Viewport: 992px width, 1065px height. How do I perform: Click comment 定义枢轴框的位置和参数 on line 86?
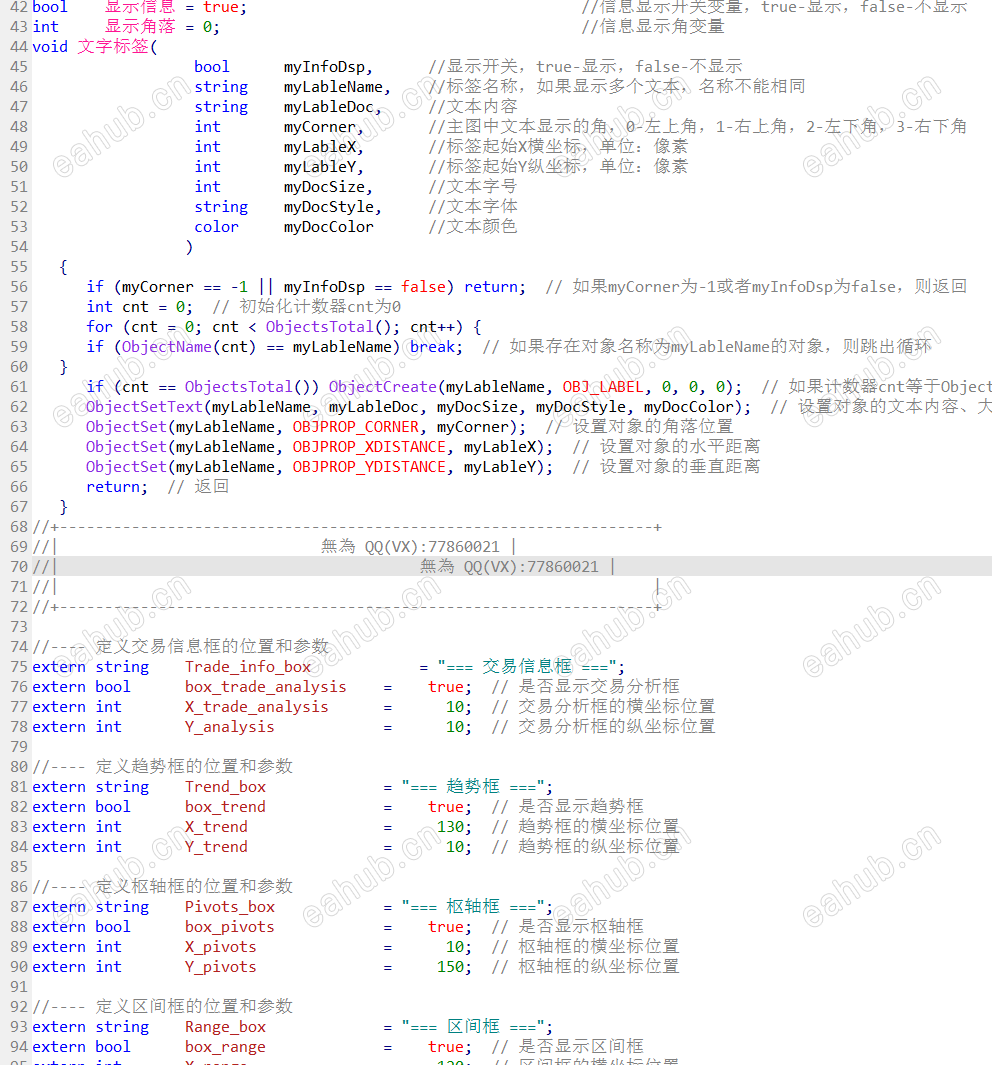194,886
